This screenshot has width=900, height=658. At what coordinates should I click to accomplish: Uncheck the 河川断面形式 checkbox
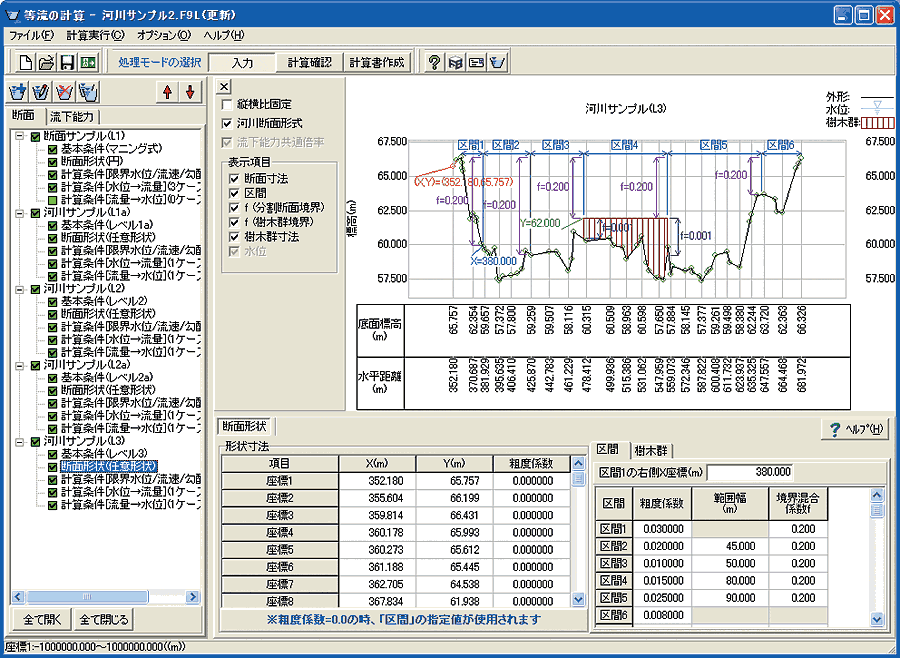click(227, 123)
